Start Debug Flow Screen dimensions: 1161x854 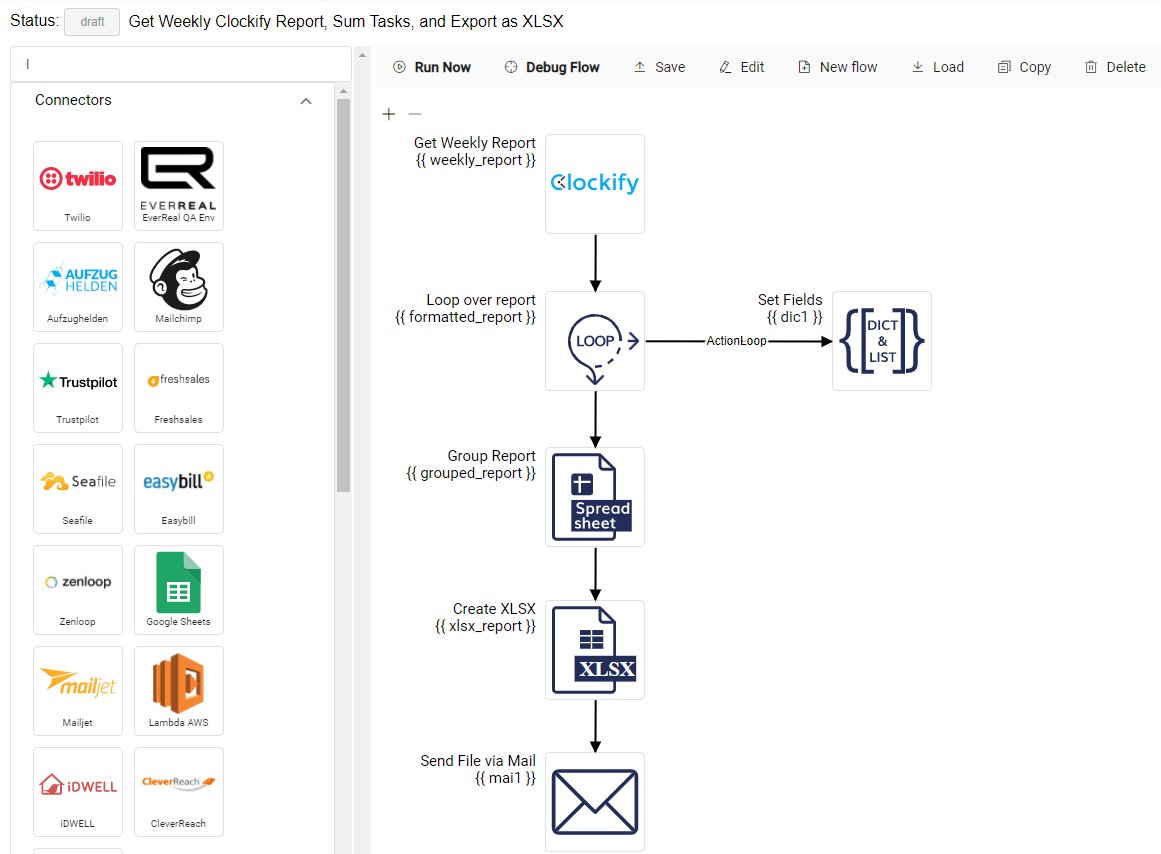[552, 67]
